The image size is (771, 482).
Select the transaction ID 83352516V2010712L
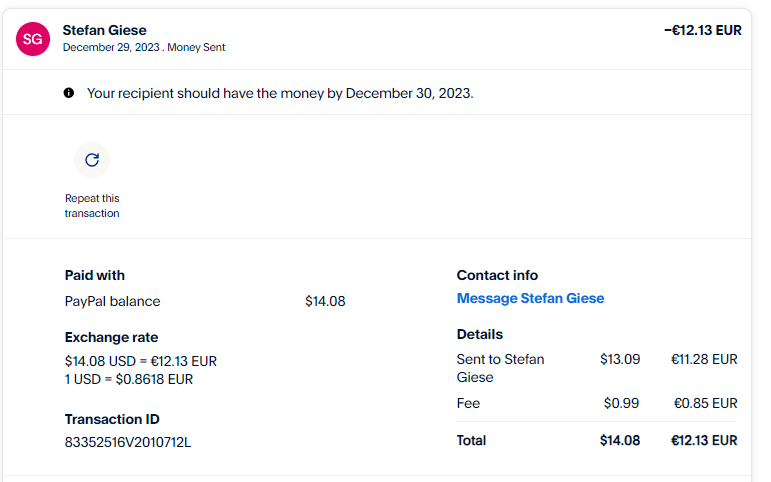[127, 441]
